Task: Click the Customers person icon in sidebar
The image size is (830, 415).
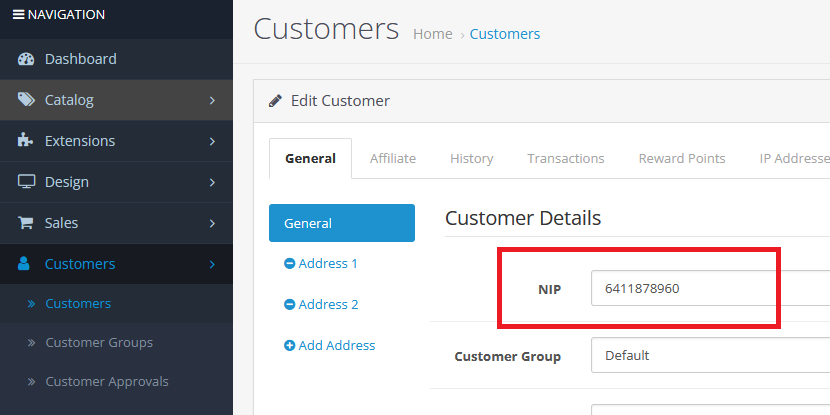Action: tap(24, 264)
